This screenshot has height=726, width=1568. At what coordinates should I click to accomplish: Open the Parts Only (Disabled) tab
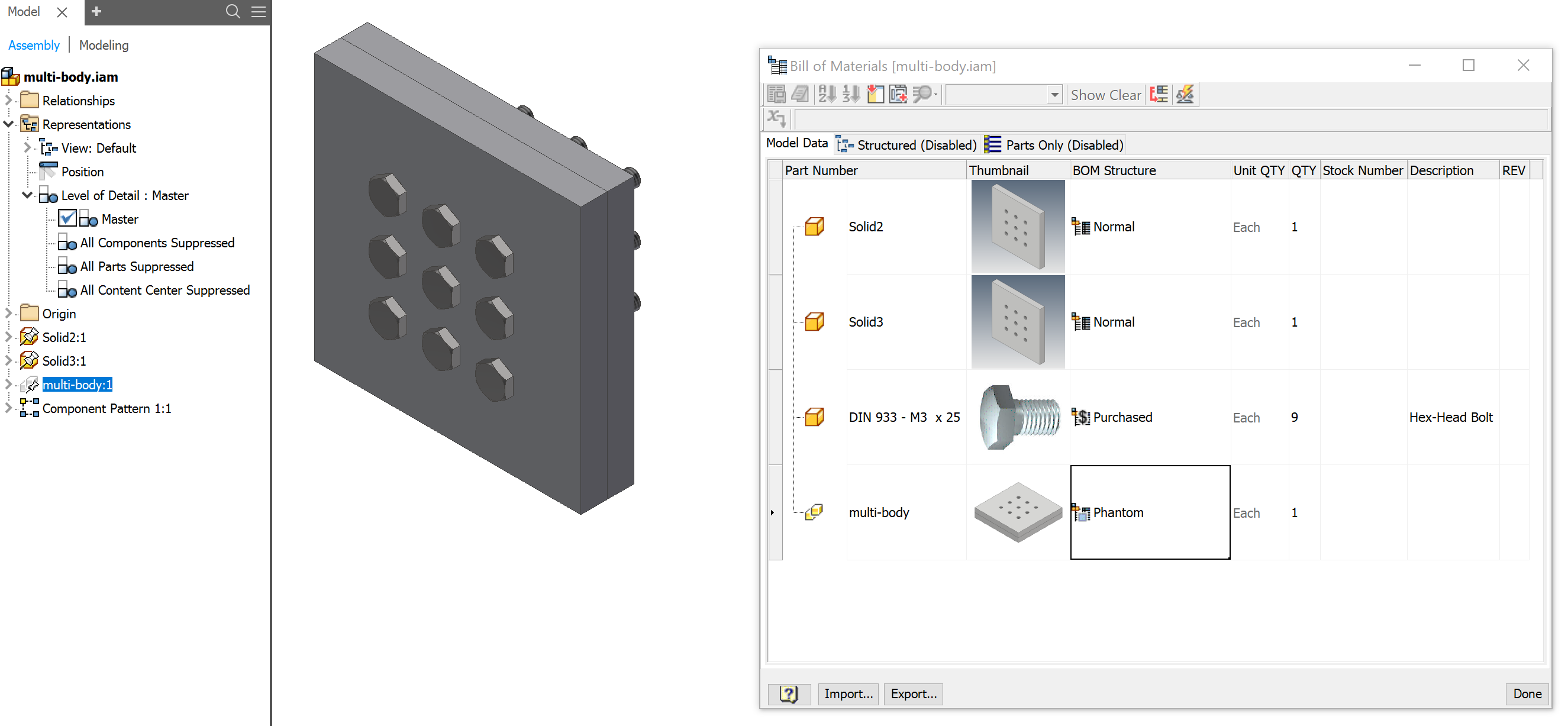tap(1054, 144)
